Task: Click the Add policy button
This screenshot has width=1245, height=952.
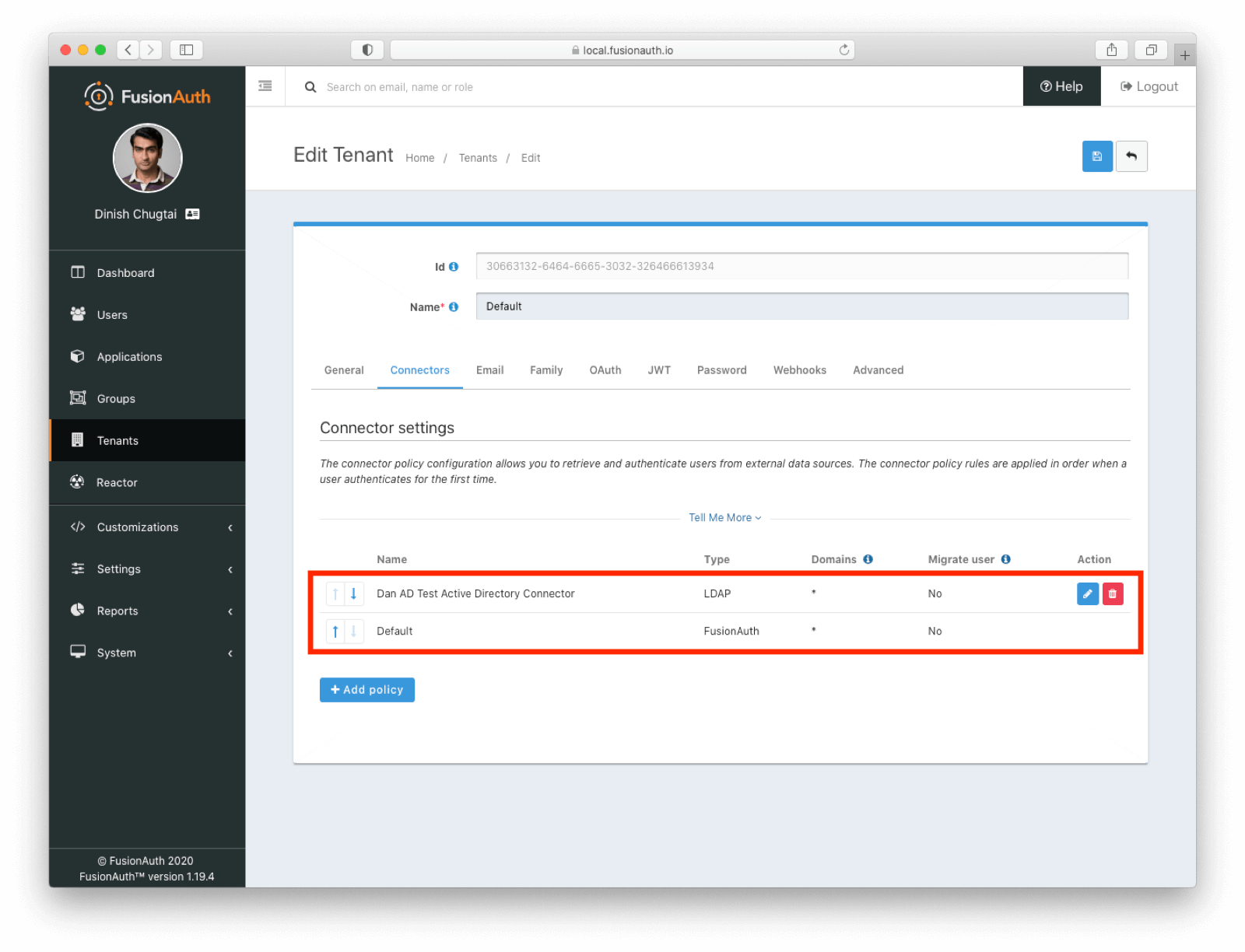Action: (367, 690)
